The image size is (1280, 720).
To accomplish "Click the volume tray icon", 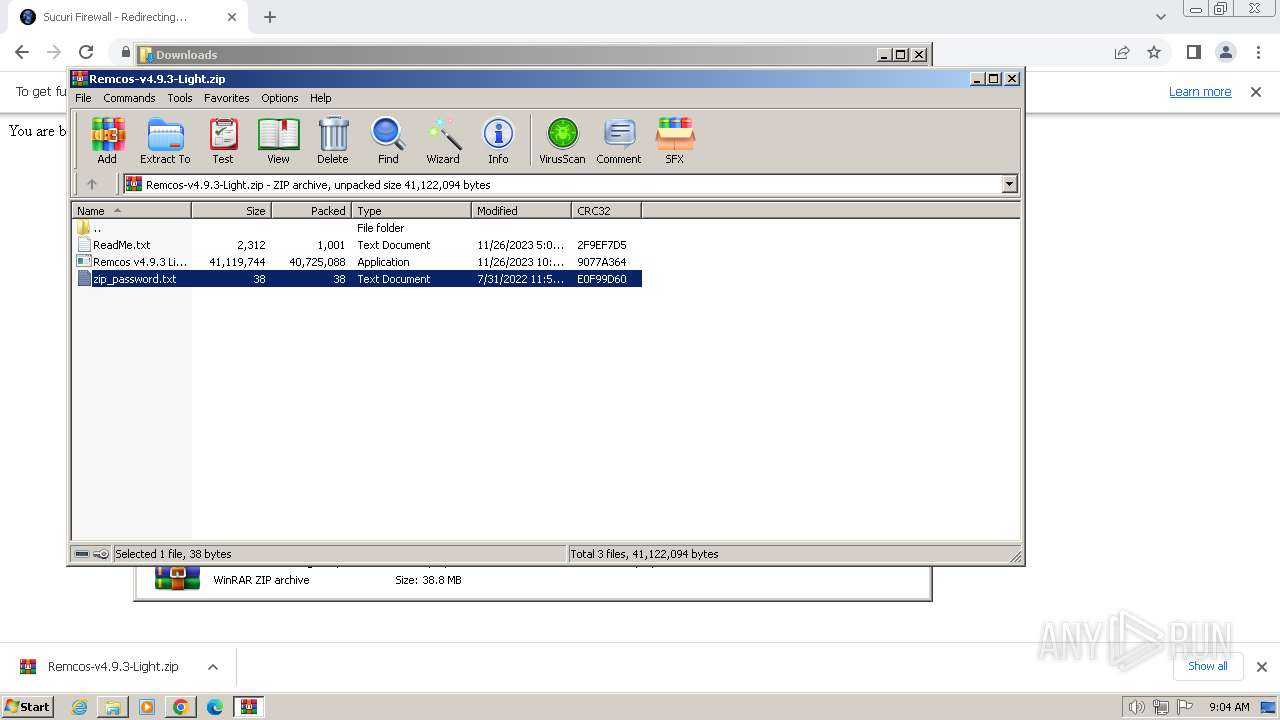I will coord(1136,707).
